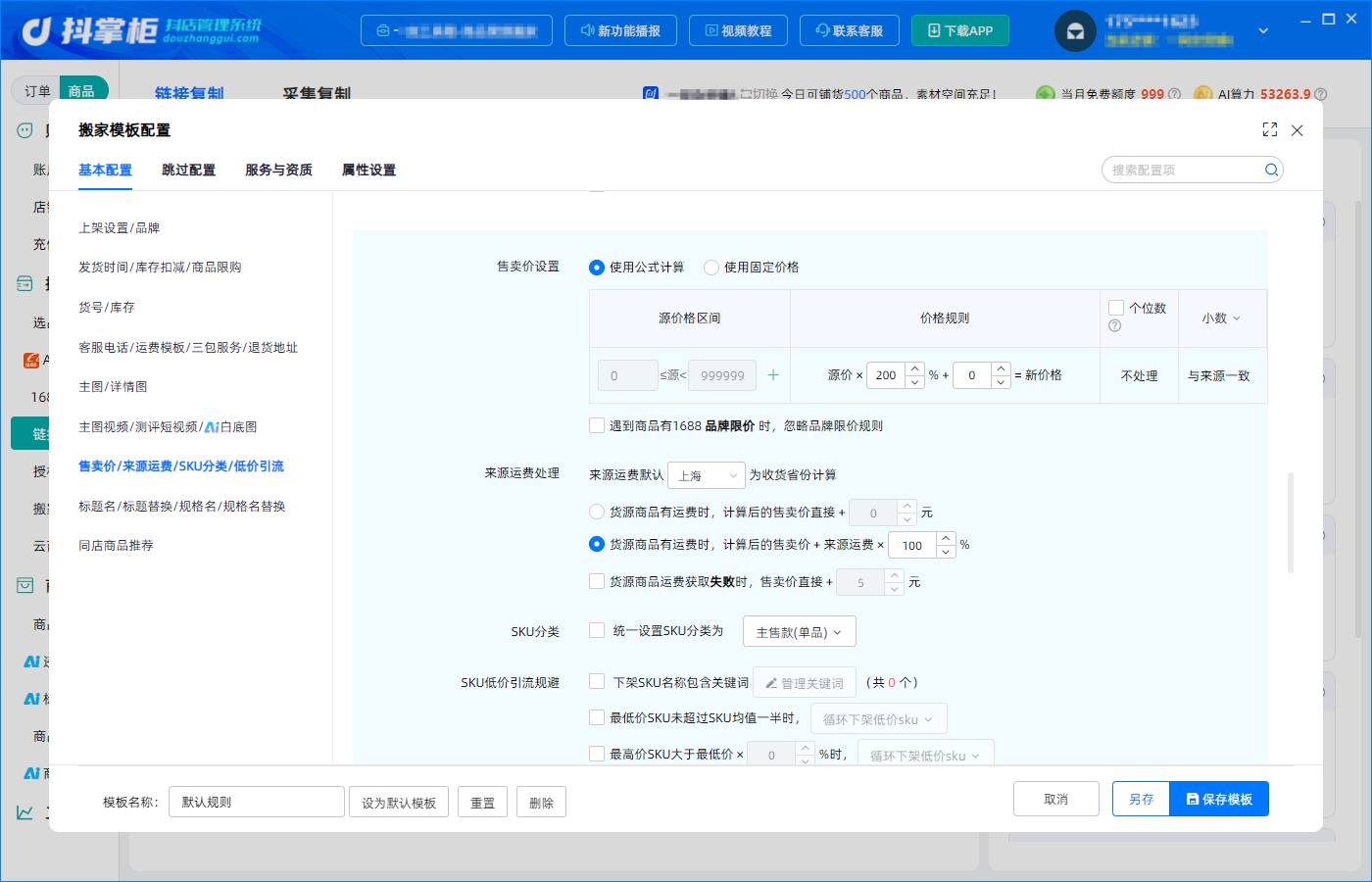The height and width of the screenshot is (882, 1372).
Task: Decrease the 源价 percent multiplier 200
Action: click(914, 382)
